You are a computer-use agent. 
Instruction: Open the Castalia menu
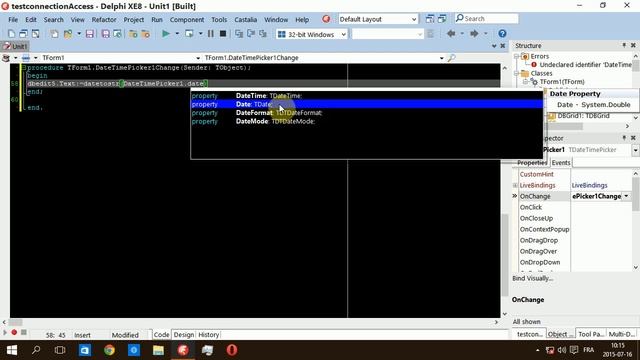click(245, 20)
